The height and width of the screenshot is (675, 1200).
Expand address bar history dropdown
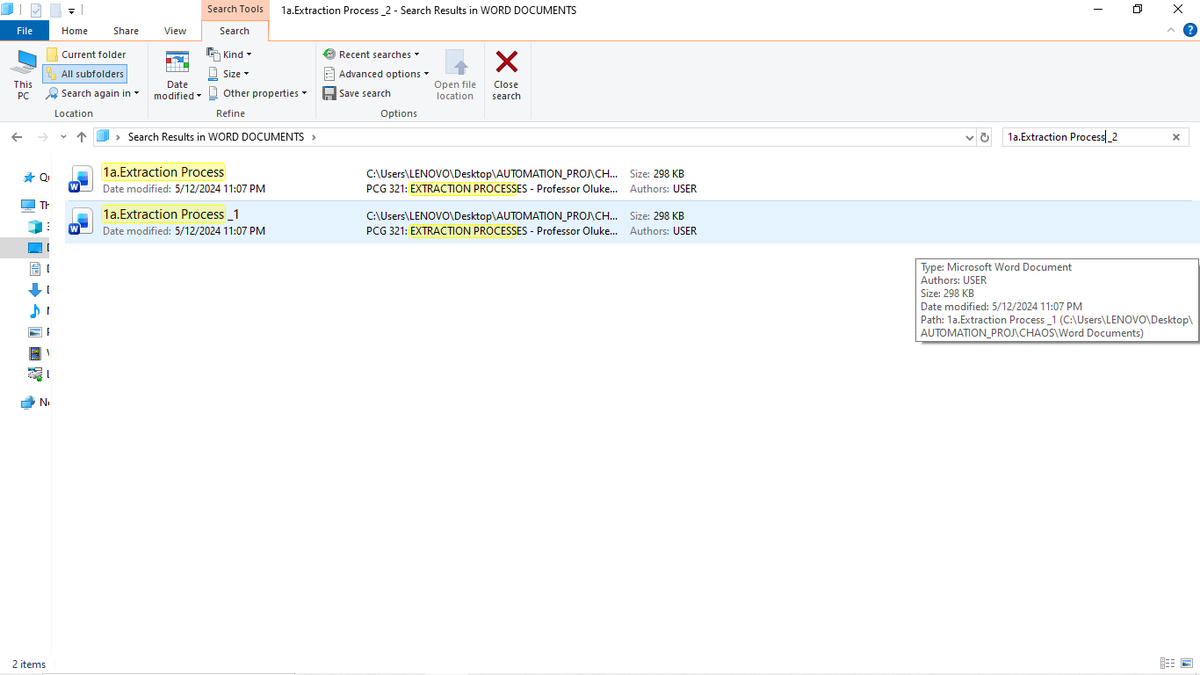coord(969,137)
